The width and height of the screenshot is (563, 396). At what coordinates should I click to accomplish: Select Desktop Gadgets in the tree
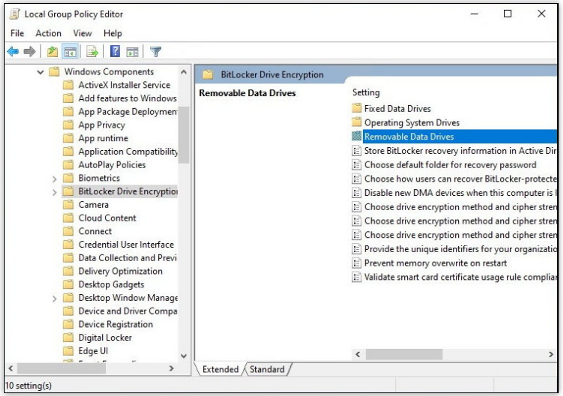[111, 284]
